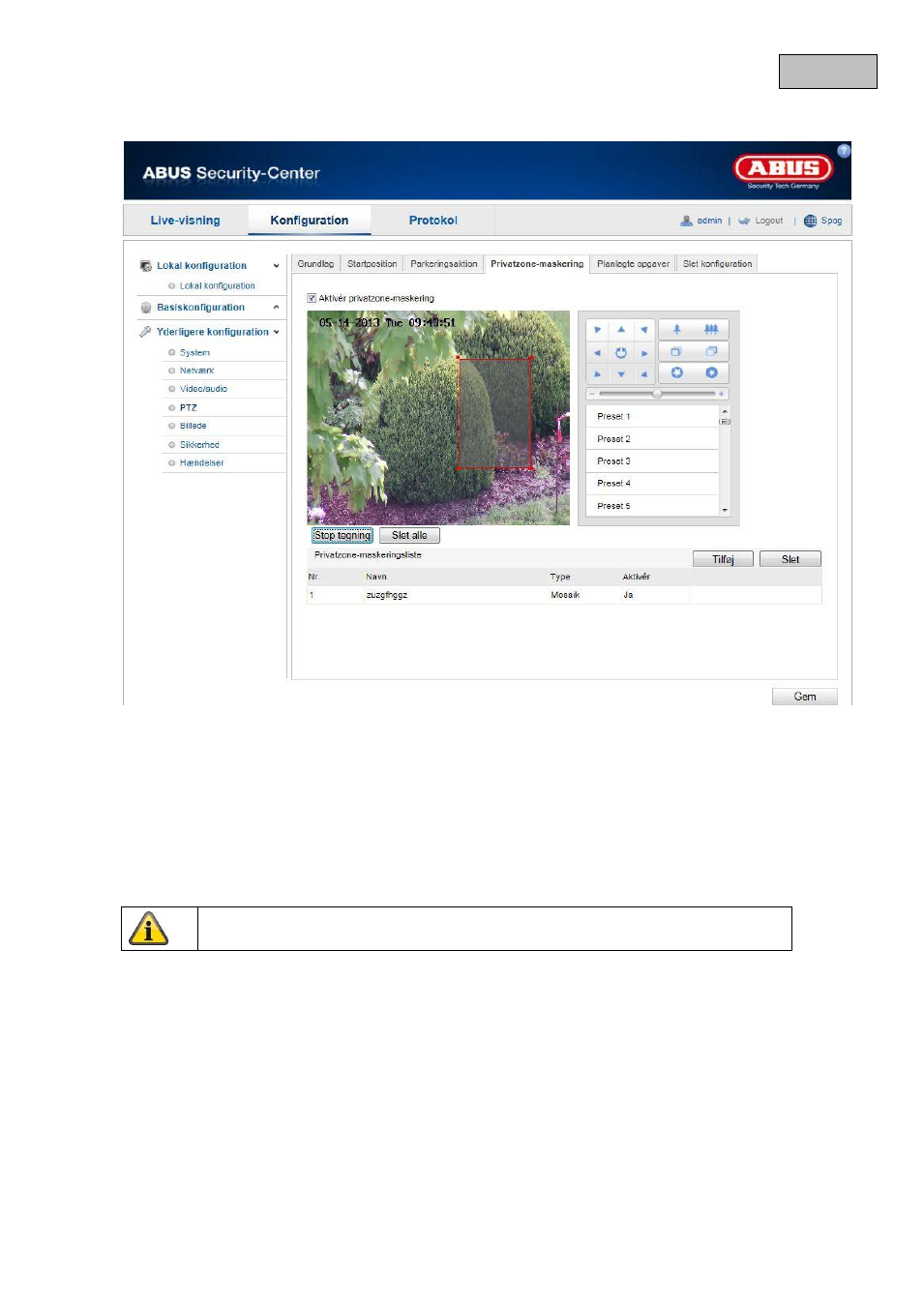Click the globe language icon
This screenshot has width=924, height=1306.
pos(810,221)
